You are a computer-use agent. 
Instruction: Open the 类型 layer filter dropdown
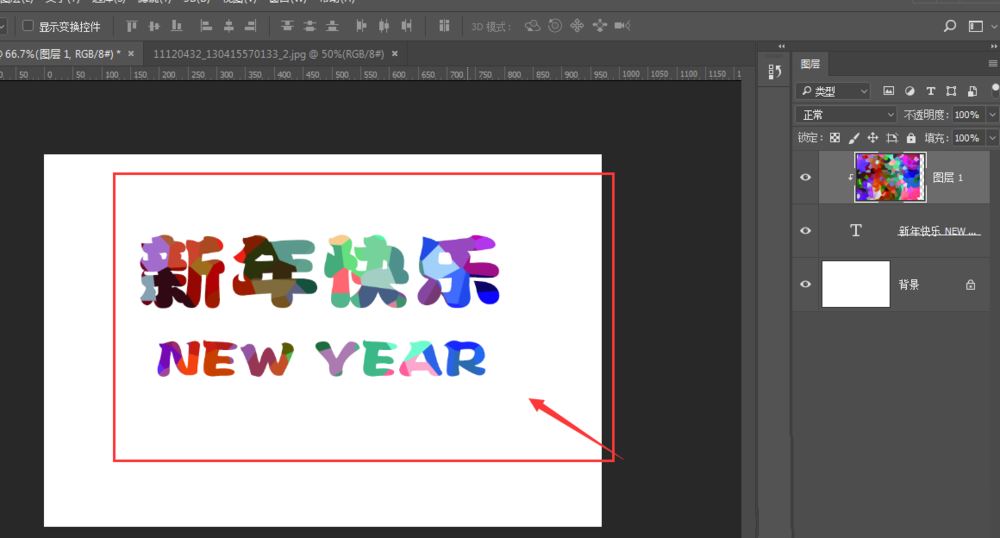(834, 91)
